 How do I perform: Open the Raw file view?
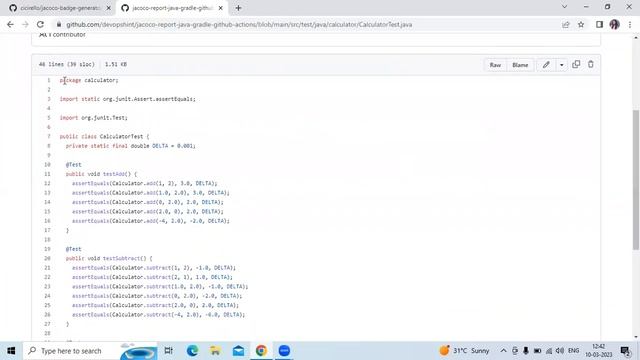495,65
